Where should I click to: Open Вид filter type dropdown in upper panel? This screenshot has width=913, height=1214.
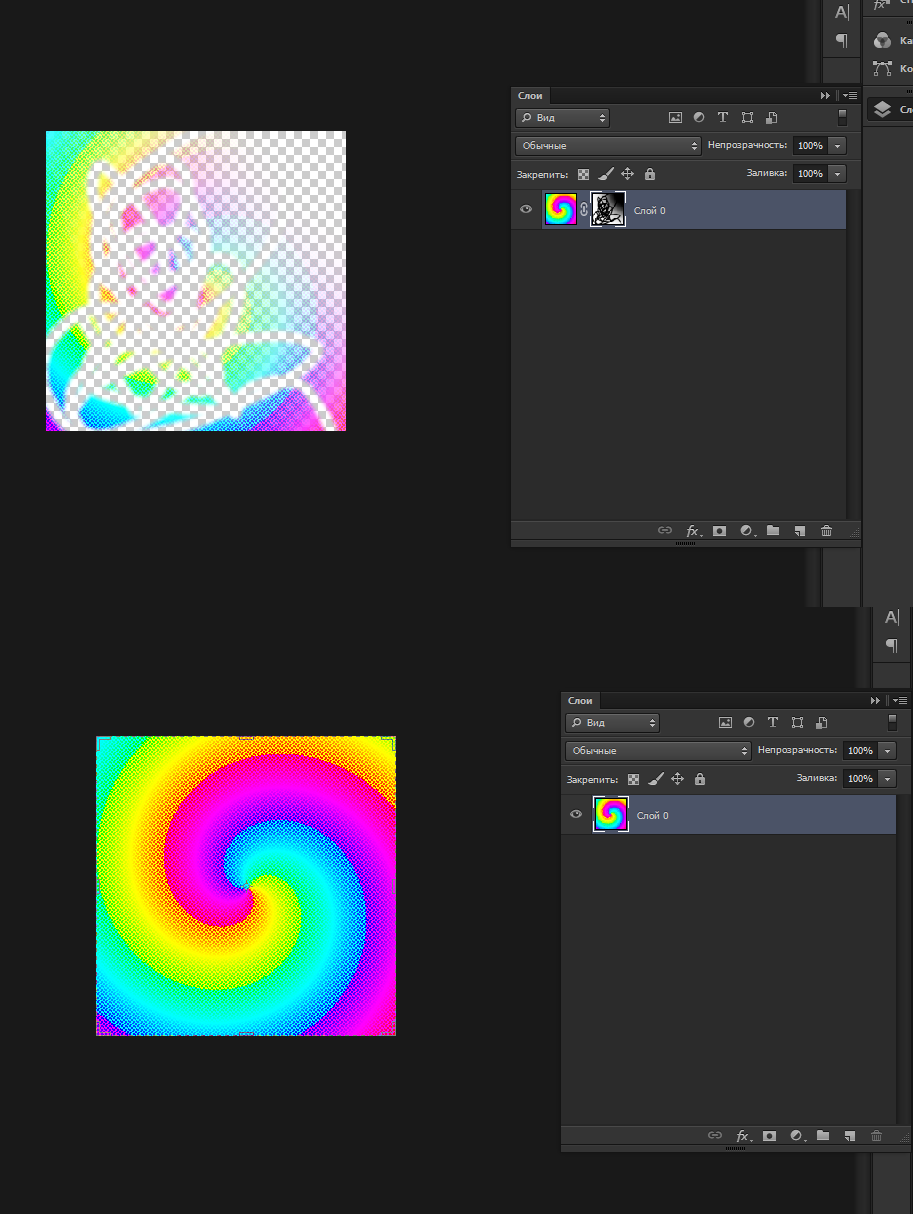562,118
